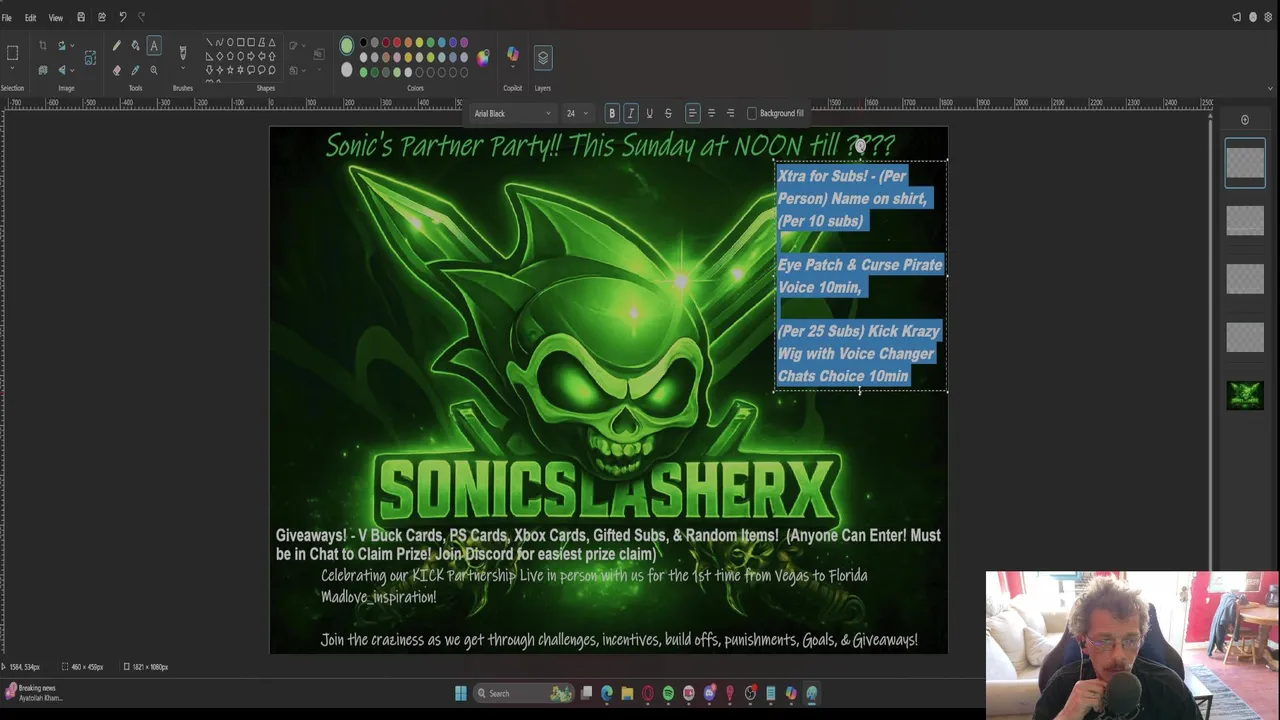
Task: Choose the Line shape
Action: click(209, 43)
